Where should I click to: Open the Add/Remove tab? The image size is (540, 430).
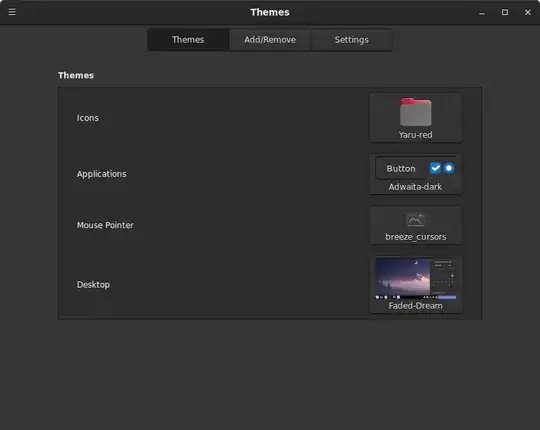coord(270,40)
